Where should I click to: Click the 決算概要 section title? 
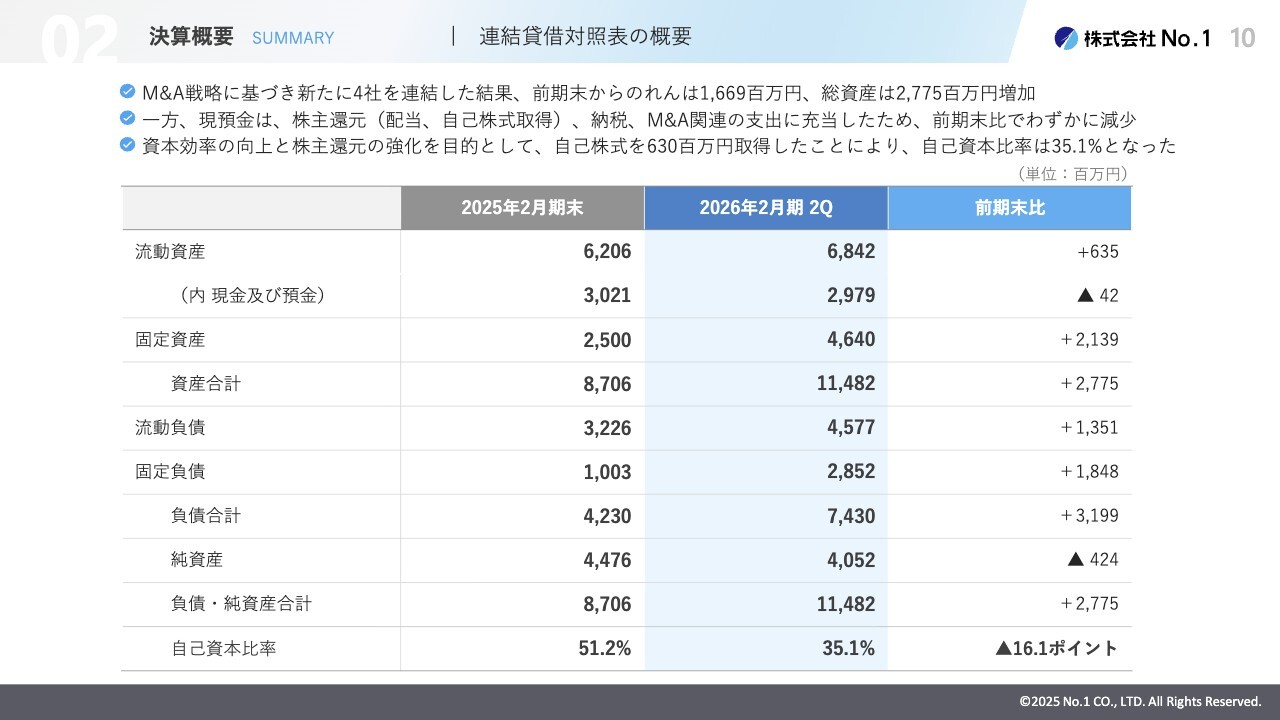coord(191,37)
